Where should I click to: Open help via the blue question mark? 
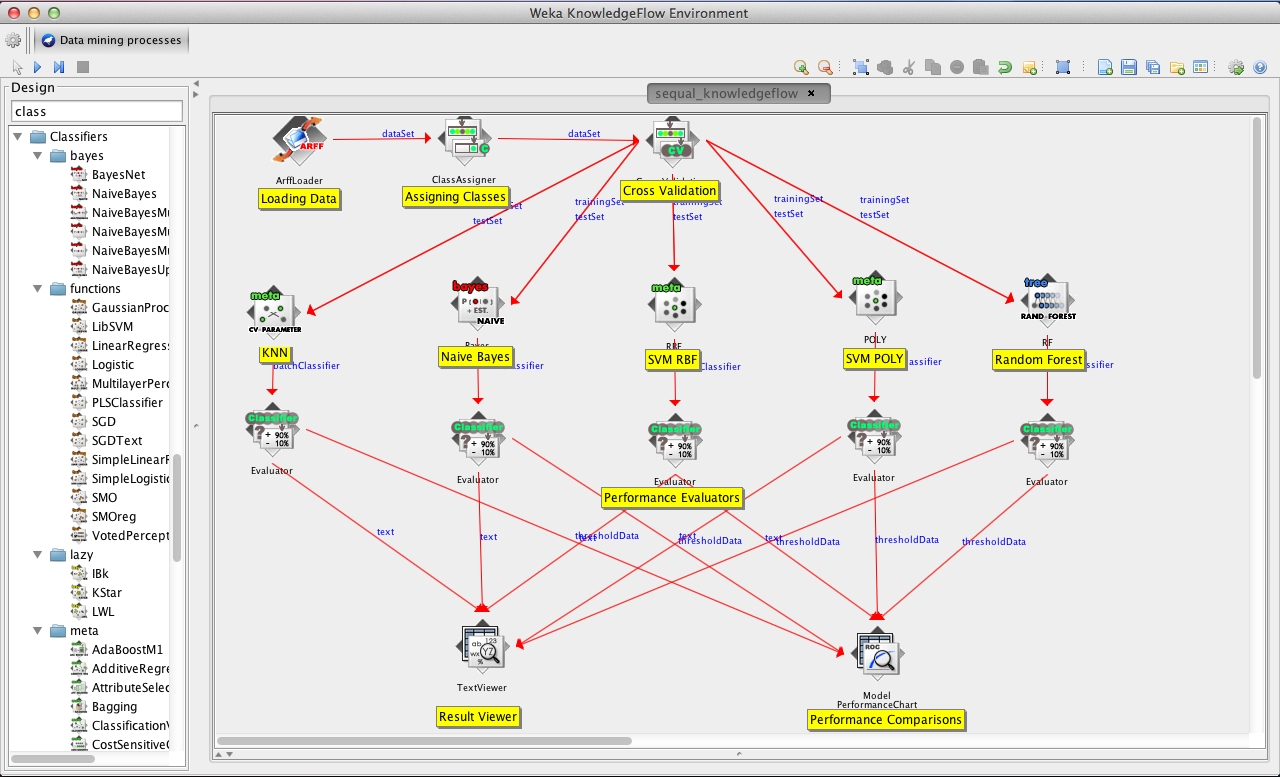[1260, 67]
